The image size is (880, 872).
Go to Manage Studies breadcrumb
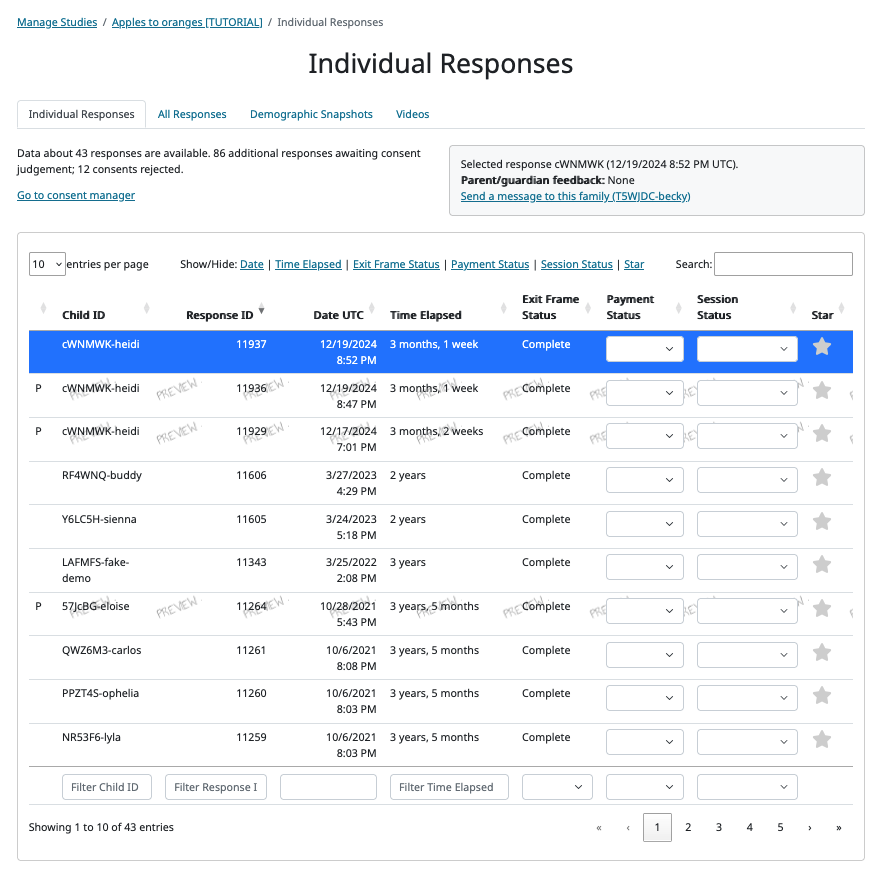(x=57, y=22)
